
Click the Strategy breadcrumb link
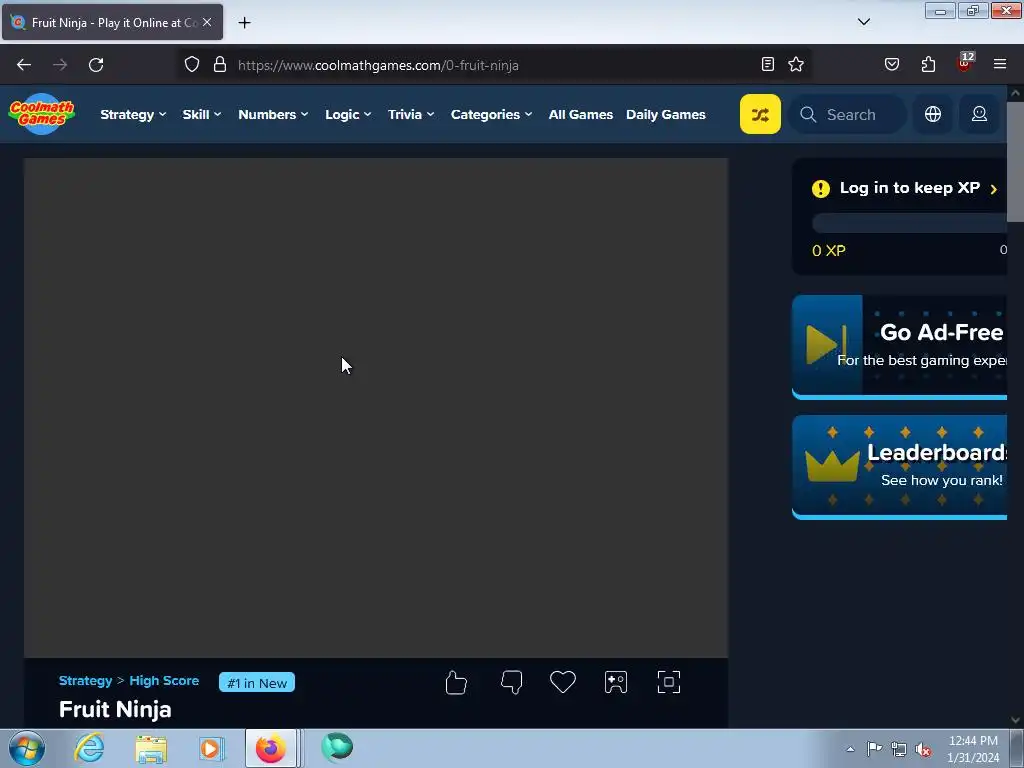pos(86,680)
